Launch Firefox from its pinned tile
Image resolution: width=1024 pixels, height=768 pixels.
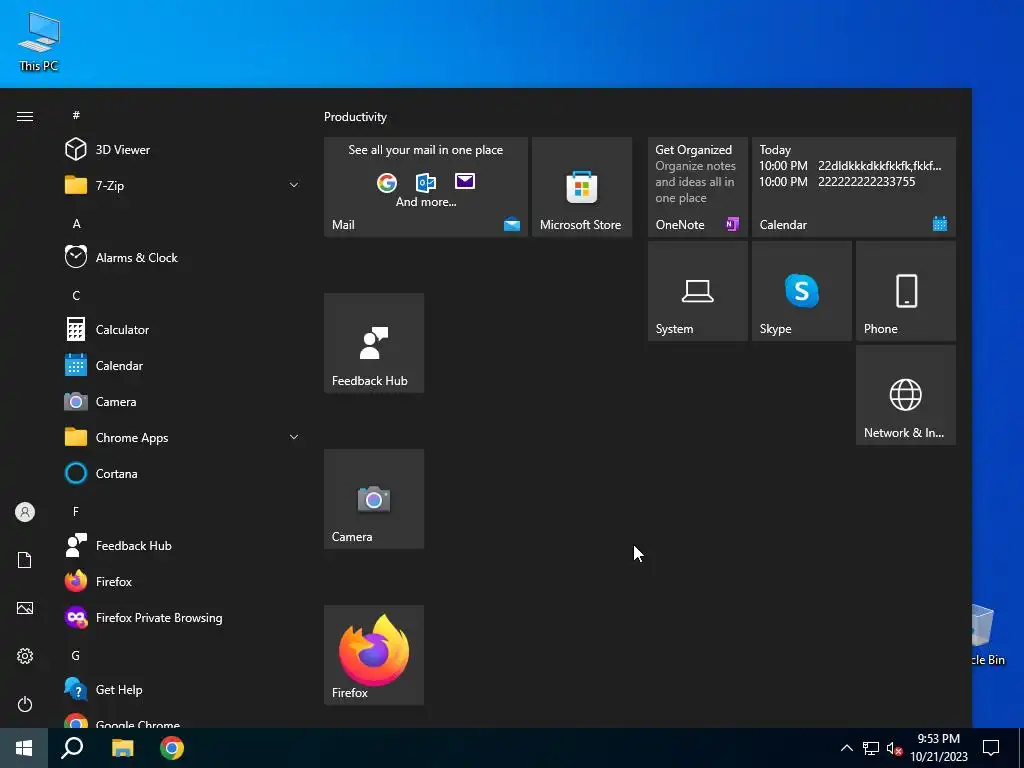coord(374,655)
